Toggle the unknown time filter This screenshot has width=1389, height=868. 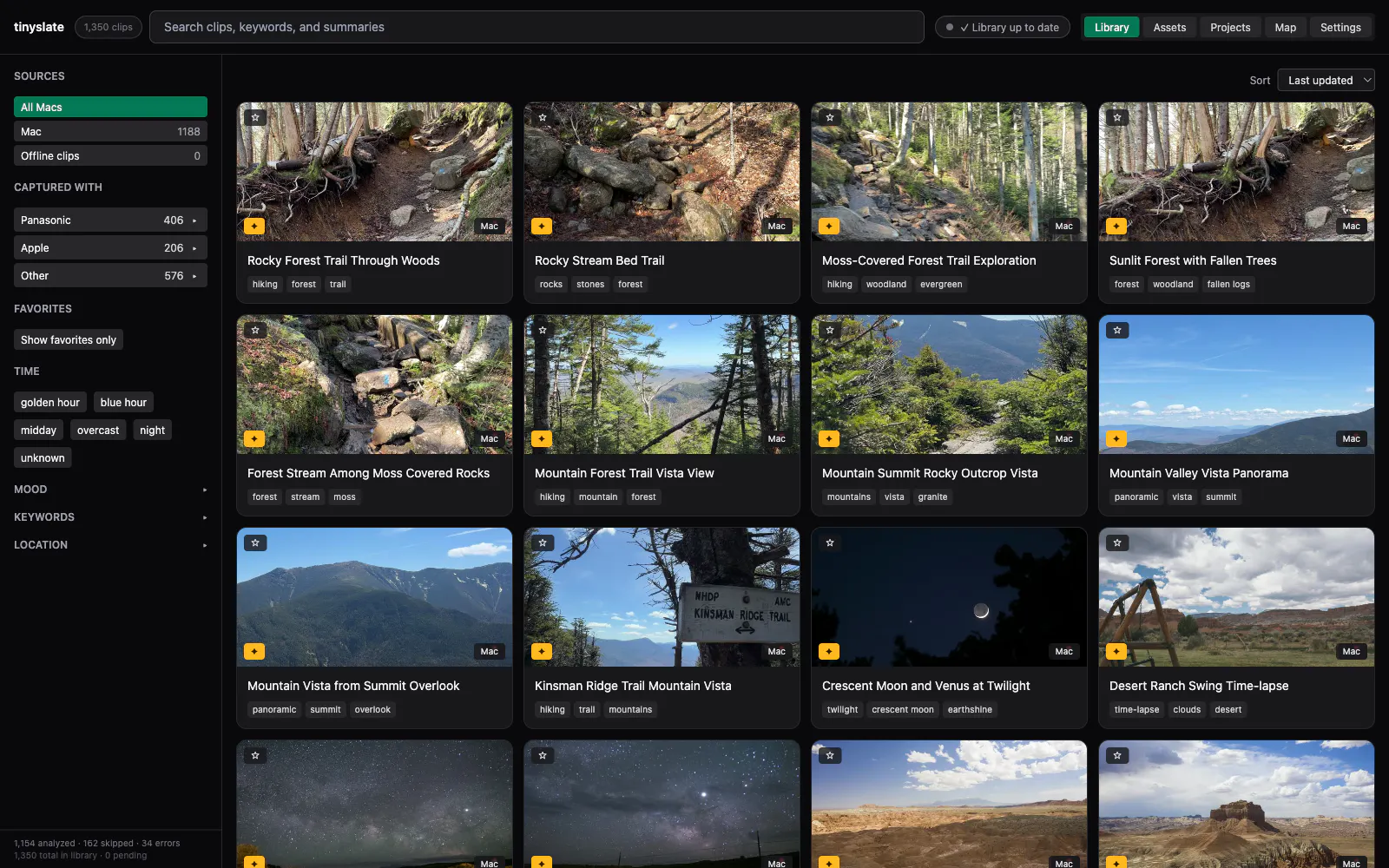click(43, 457)
